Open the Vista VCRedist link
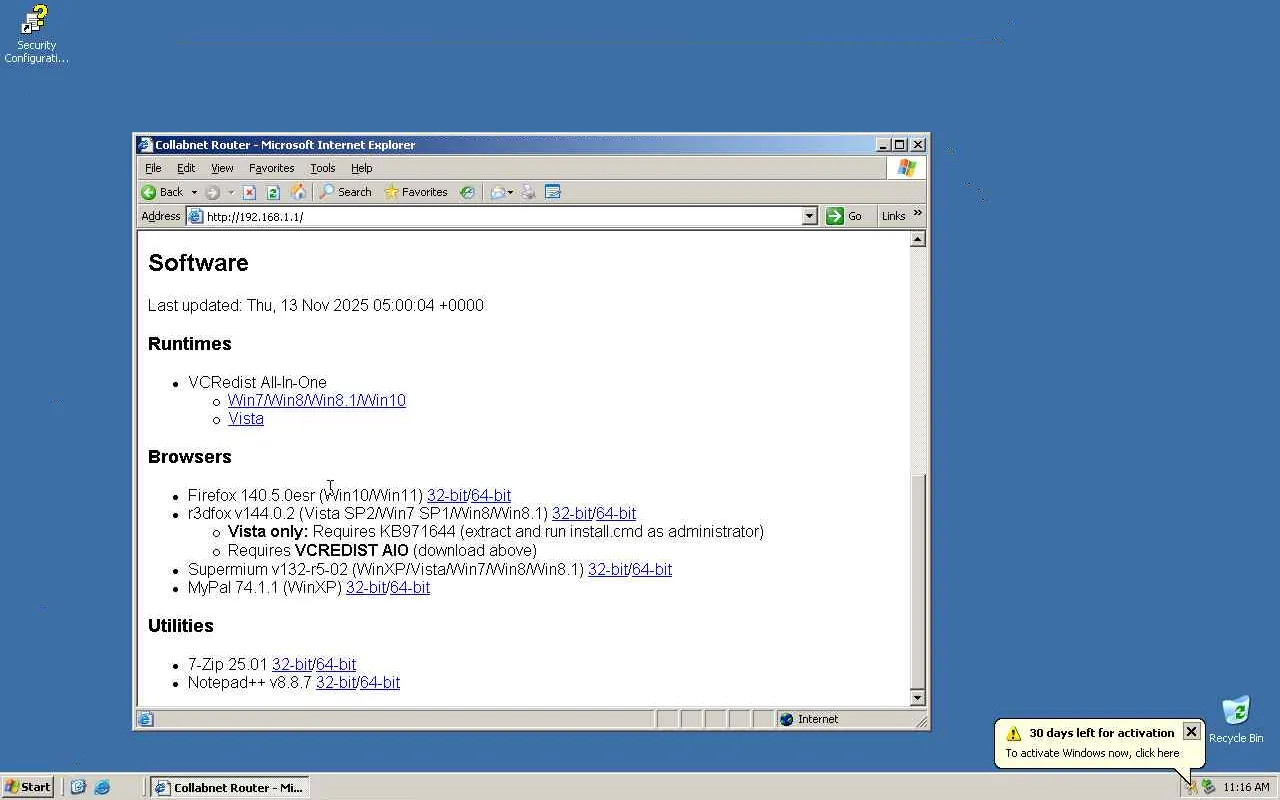Image resolution: width=1280 pixels, height=800 pixels. click(x=246, y=419)
